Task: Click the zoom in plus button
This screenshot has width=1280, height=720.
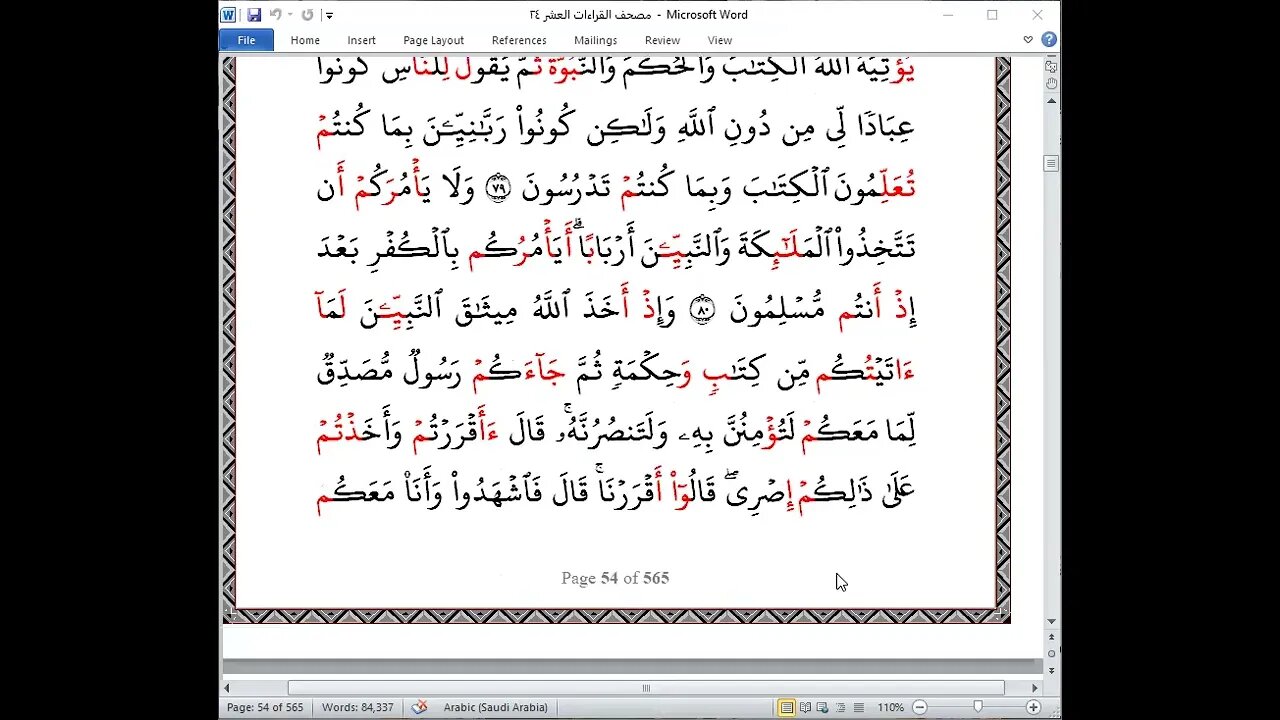Action: (x=1034, y=707)
